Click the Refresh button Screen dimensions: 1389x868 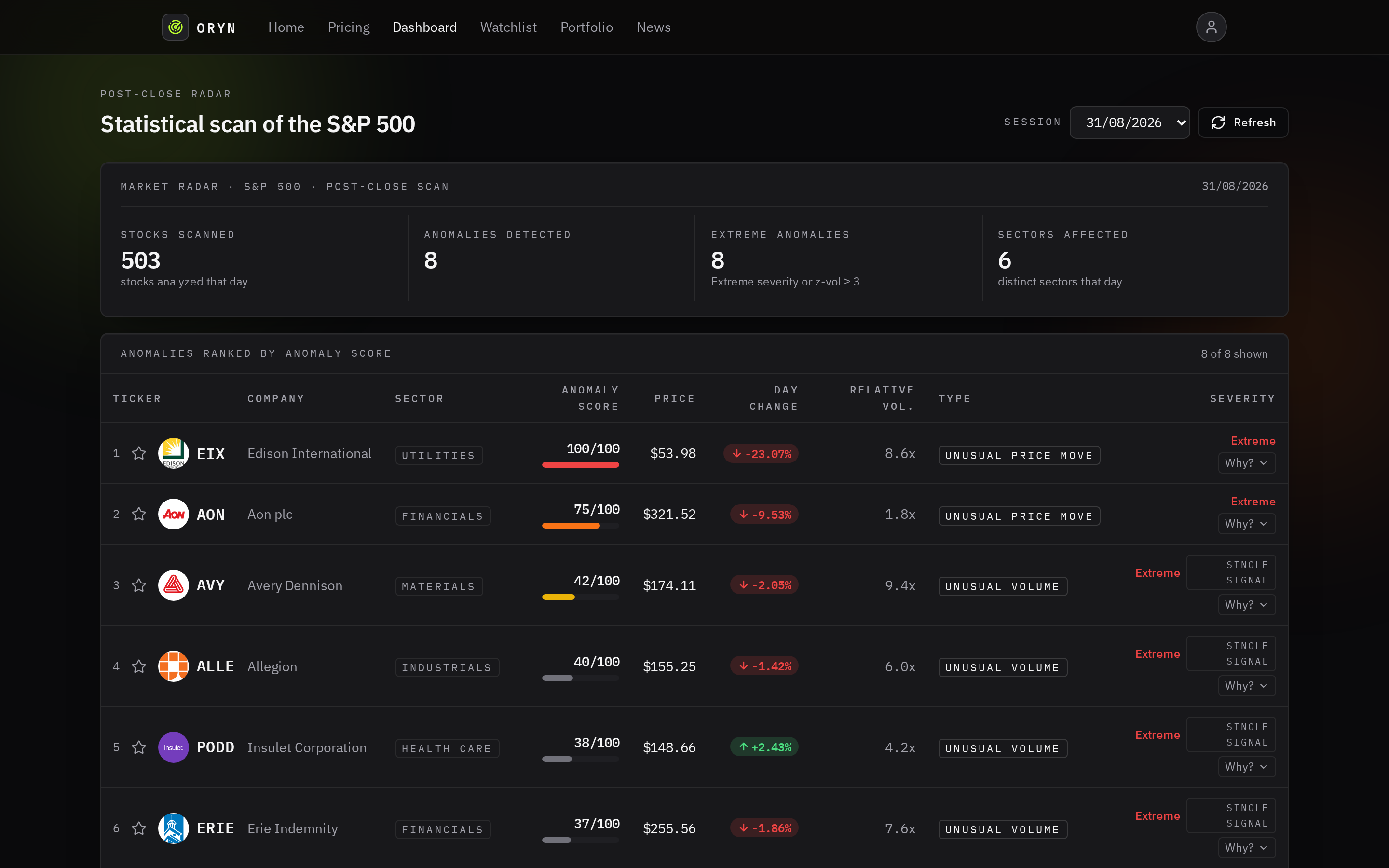tap(1243, 122)
